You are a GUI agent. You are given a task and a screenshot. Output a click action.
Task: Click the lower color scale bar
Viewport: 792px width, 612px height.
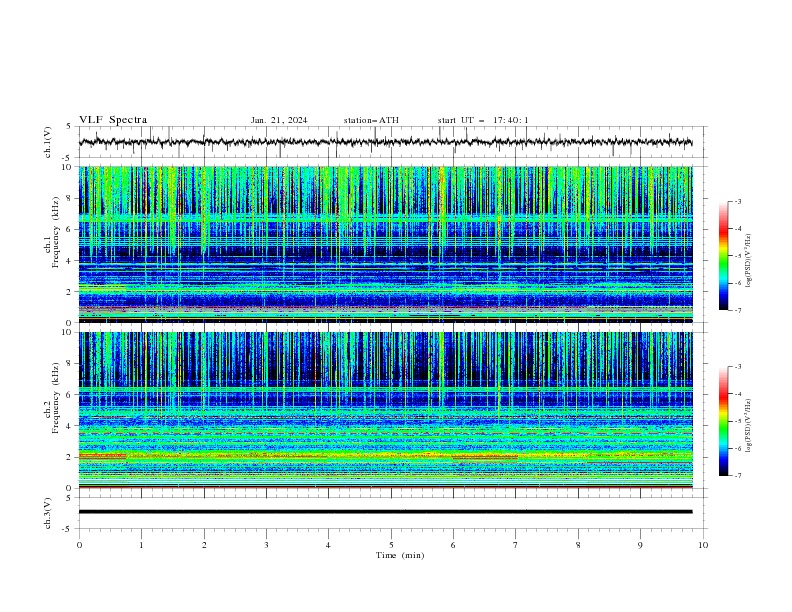click(x=723, y=421)
